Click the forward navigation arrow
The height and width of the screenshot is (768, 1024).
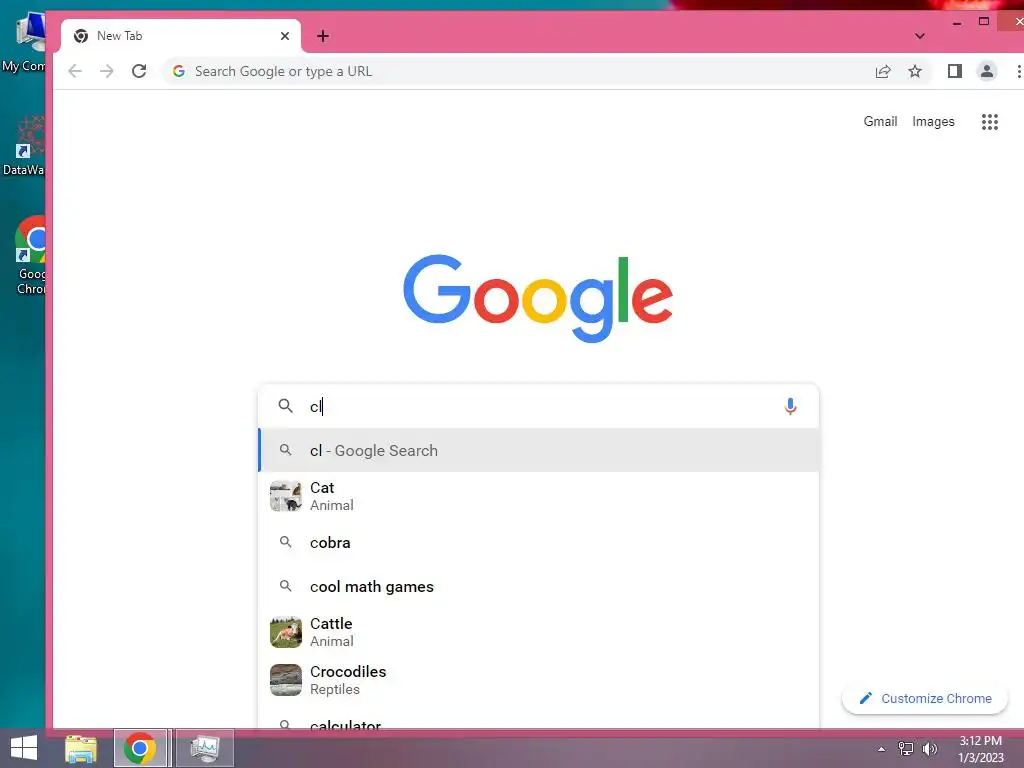click(106, 71)
